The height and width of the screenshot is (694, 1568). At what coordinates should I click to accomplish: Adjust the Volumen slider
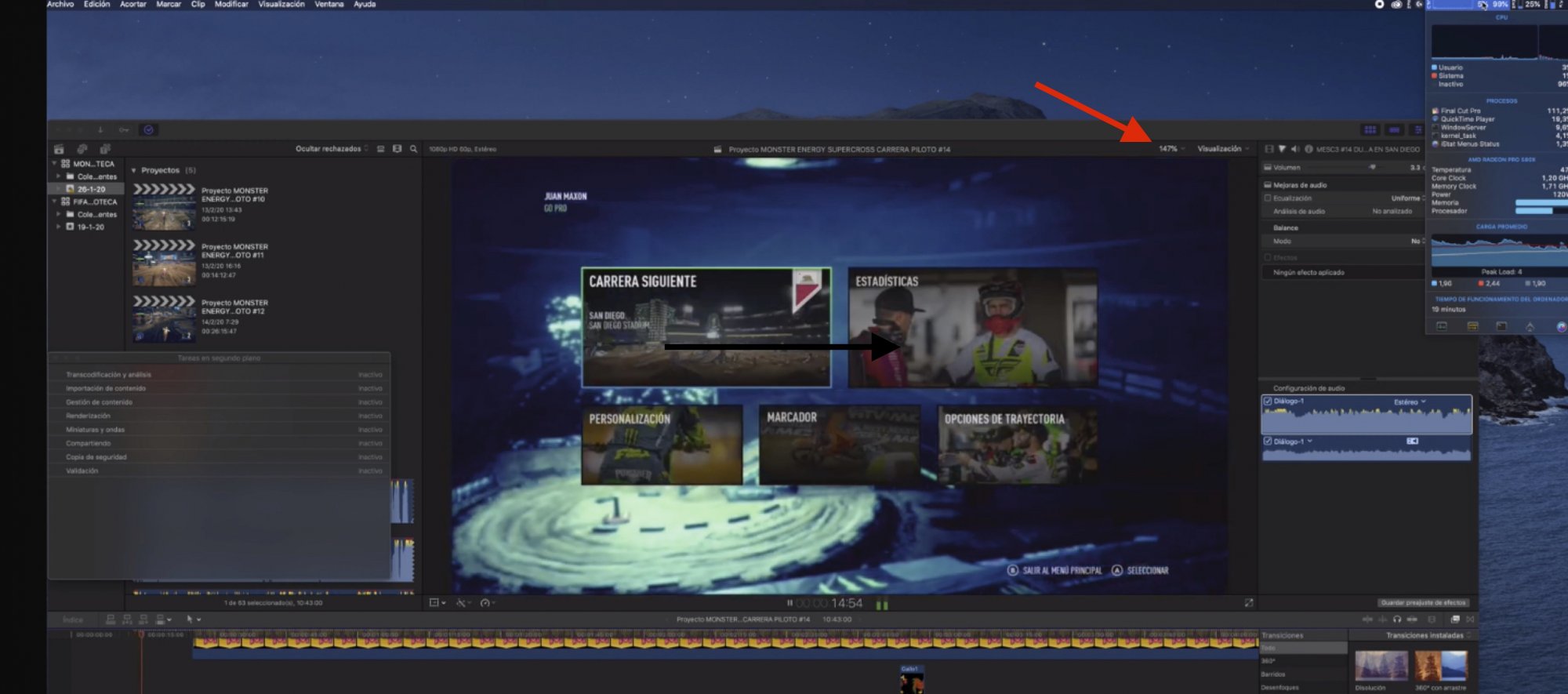(1373, 167)
